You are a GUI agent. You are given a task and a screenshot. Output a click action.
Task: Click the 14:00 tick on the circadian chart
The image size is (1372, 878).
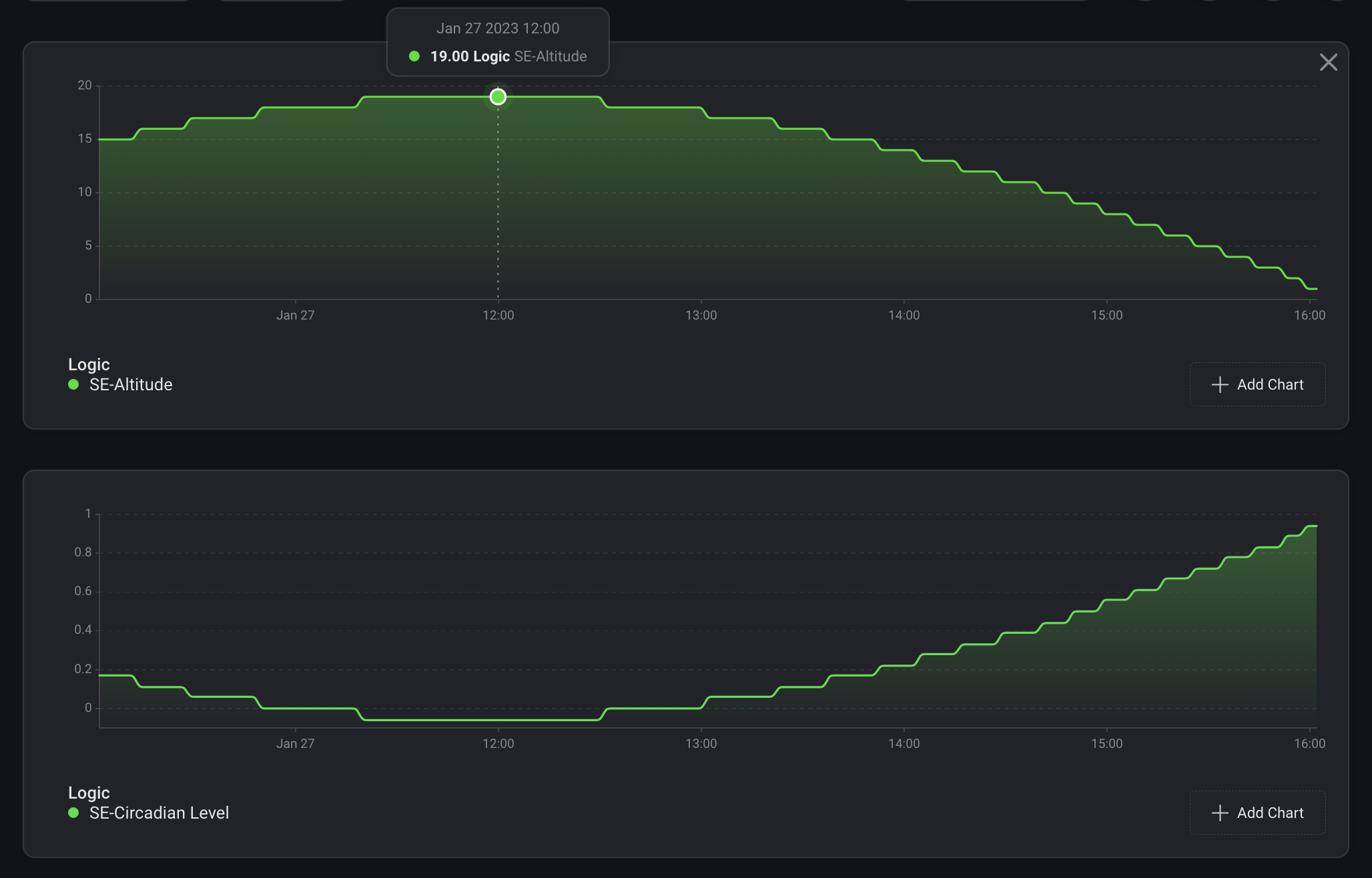point(904,743)
